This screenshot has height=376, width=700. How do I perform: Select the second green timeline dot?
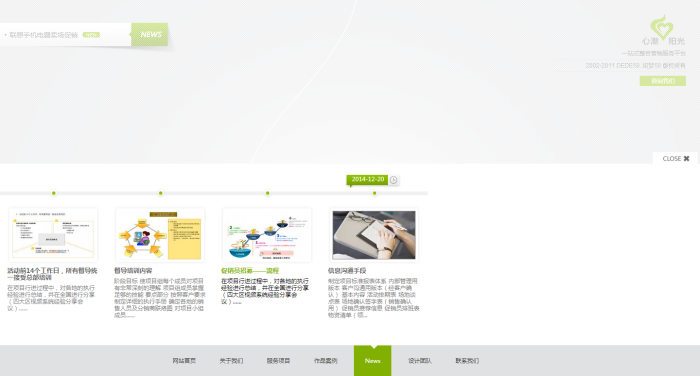[161, 193]
